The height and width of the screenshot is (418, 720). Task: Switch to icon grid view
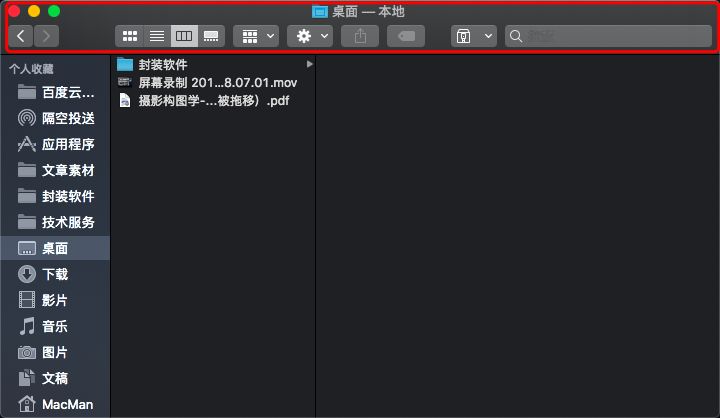pos(129,36)
